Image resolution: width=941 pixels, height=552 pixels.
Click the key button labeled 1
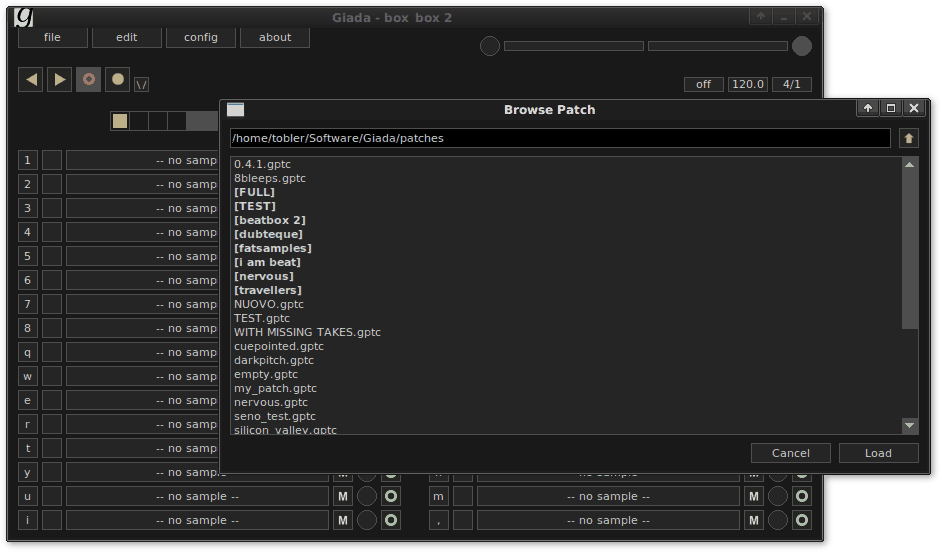pyautogui.click(x=28, y=160)
